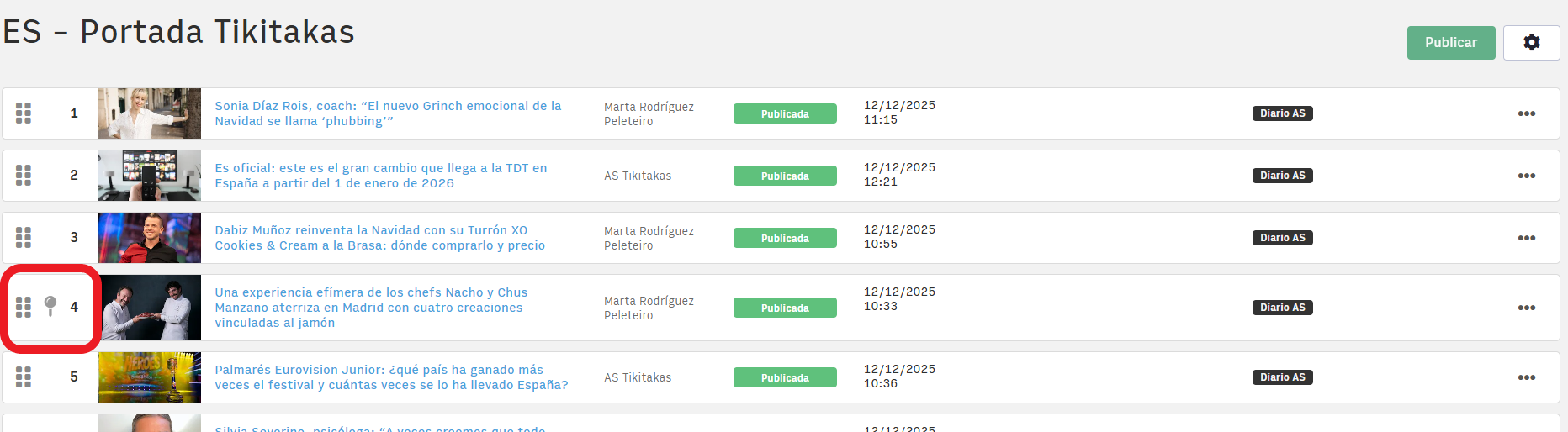Image resolution: width=1568 pixels, height=432 pixels.
Task: Click the Publicada status on row 5
Action: click(x=784, y=377)
